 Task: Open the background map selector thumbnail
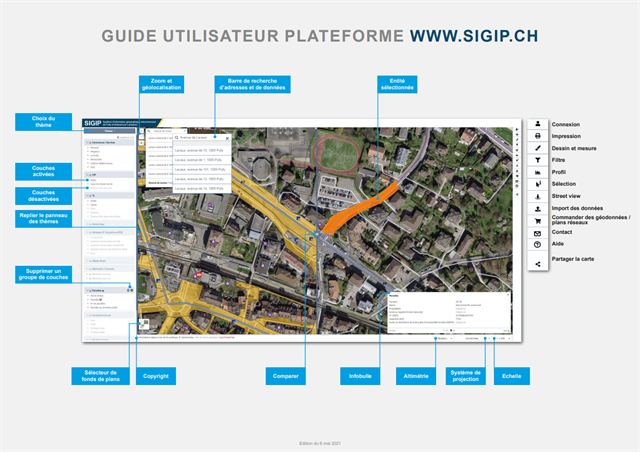tap(144, 324)
